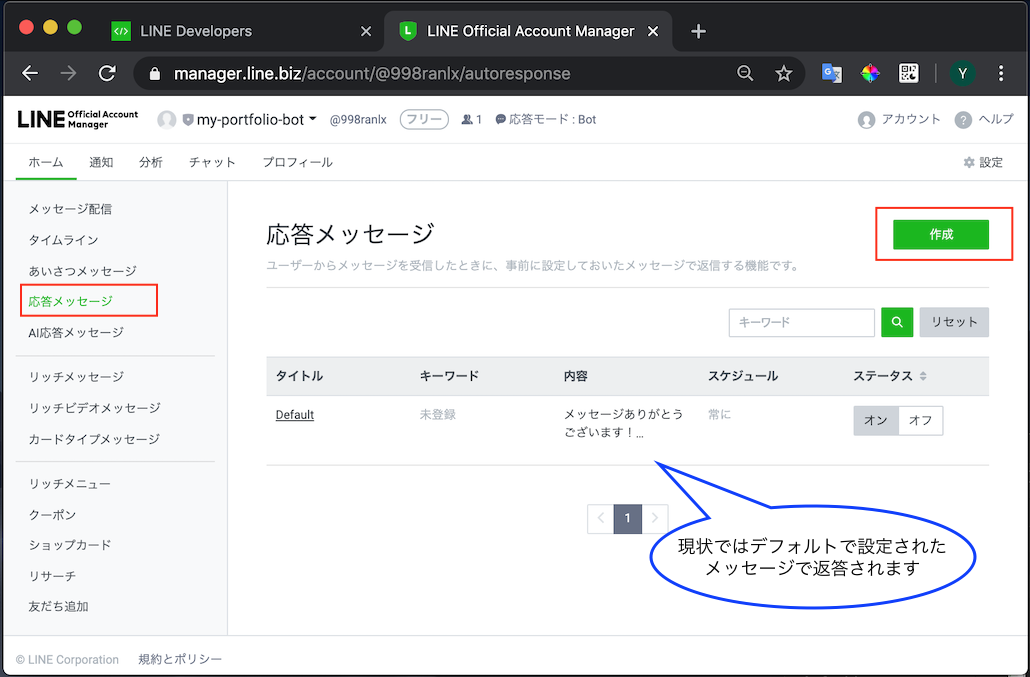Click the address bar URL manager.line.biz

coord(371,74)
